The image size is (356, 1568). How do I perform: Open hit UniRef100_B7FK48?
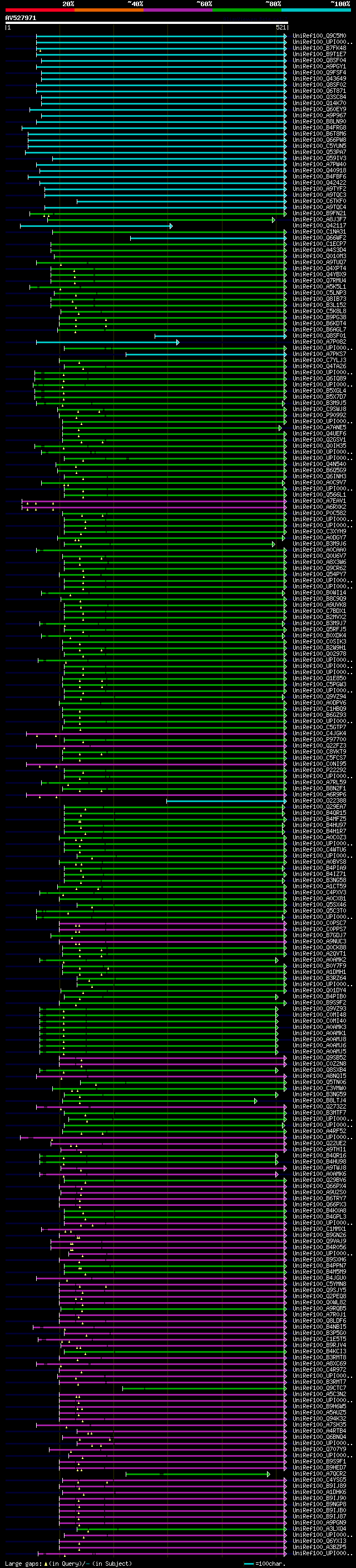click(x=319, y=48)
